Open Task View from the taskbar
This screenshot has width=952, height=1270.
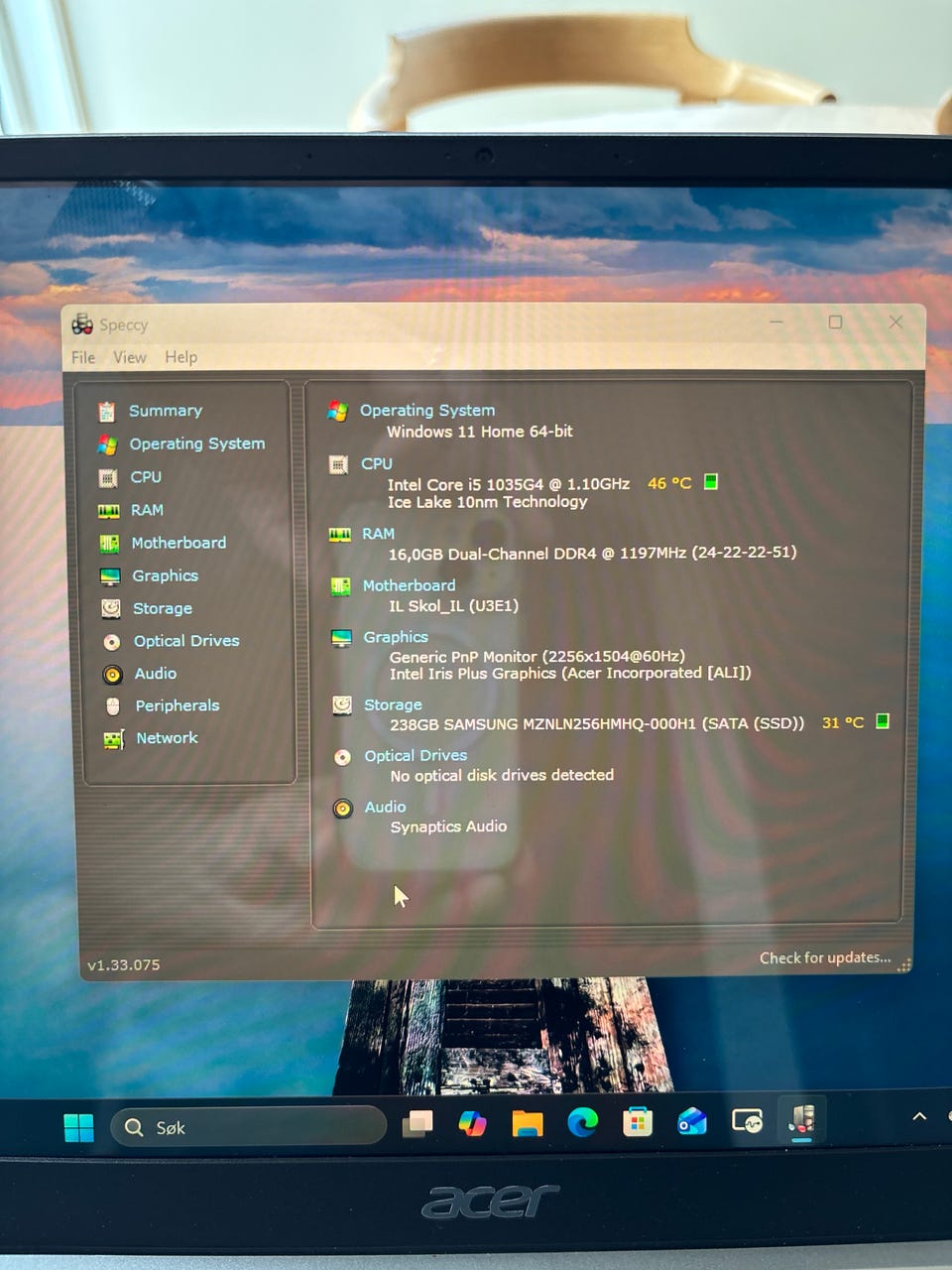[417, 1123]
